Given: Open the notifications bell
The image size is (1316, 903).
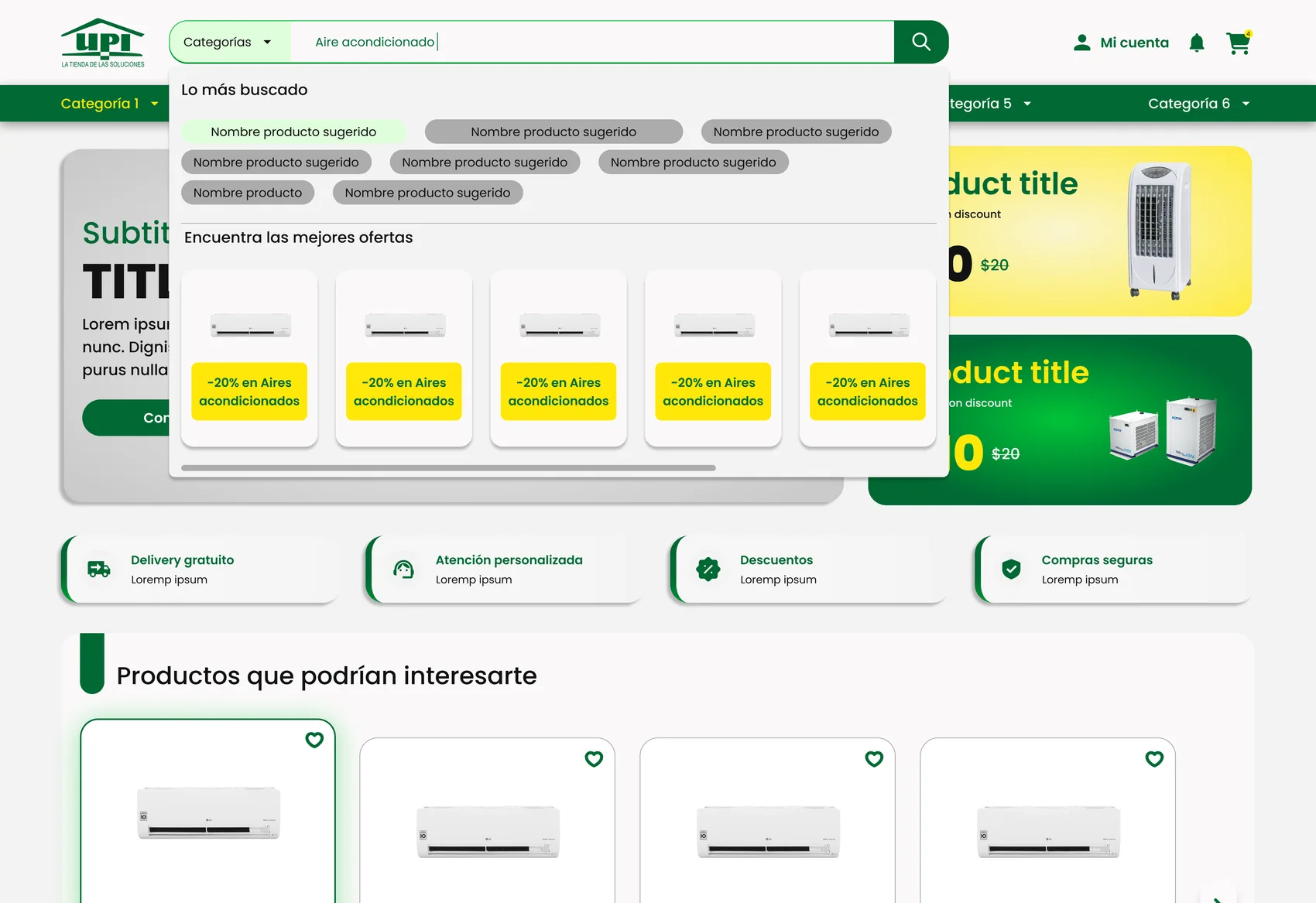Looking at the screenshot, I should tap(1197, 43).
